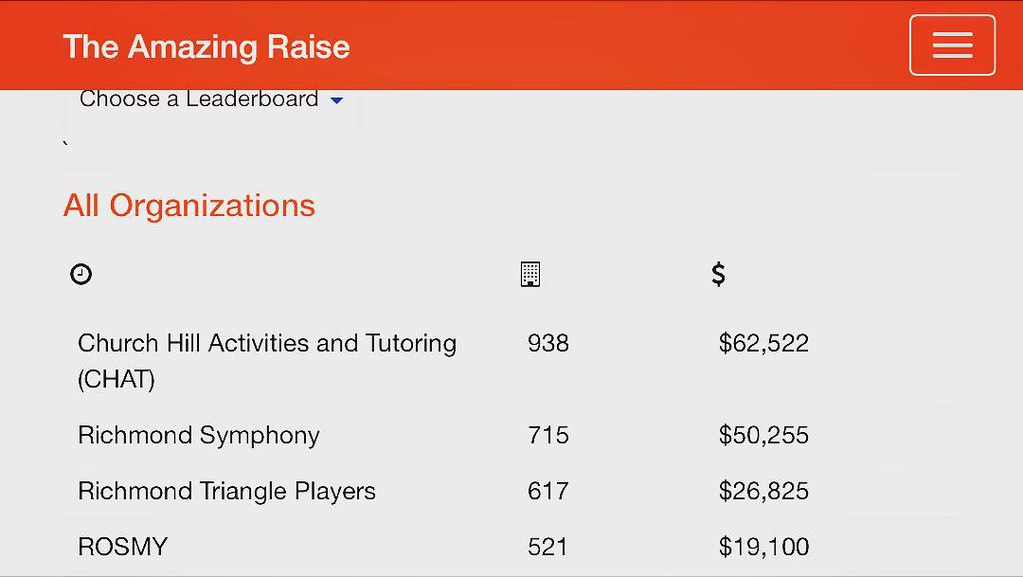Select the dollar sign column header
Screen dimensions: 1023x577
click(717, 273)
